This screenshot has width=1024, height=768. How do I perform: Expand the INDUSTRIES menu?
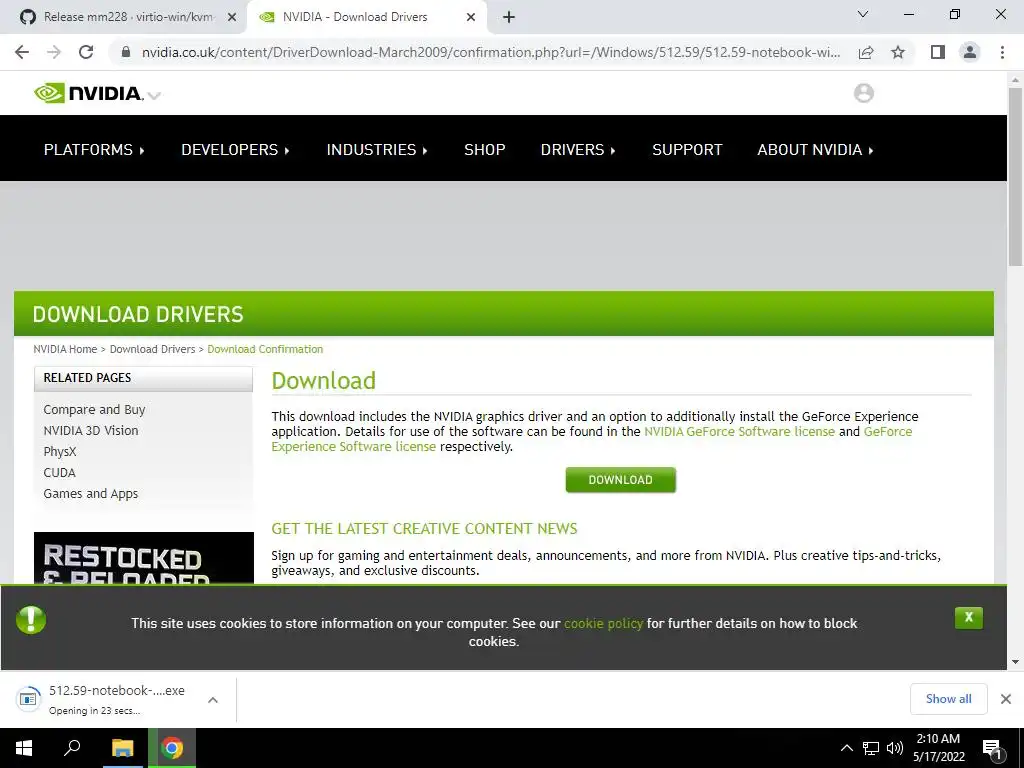377,150
